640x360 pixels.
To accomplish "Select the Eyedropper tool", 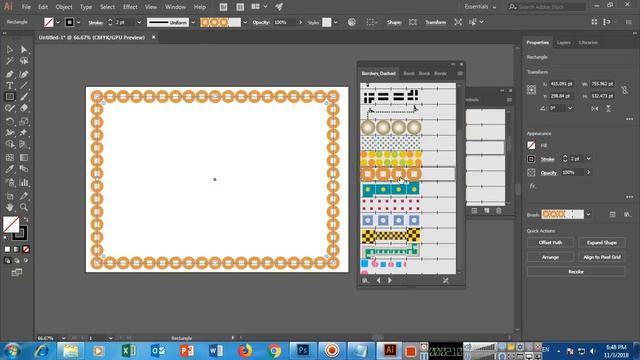I will [x=10, y=169].
